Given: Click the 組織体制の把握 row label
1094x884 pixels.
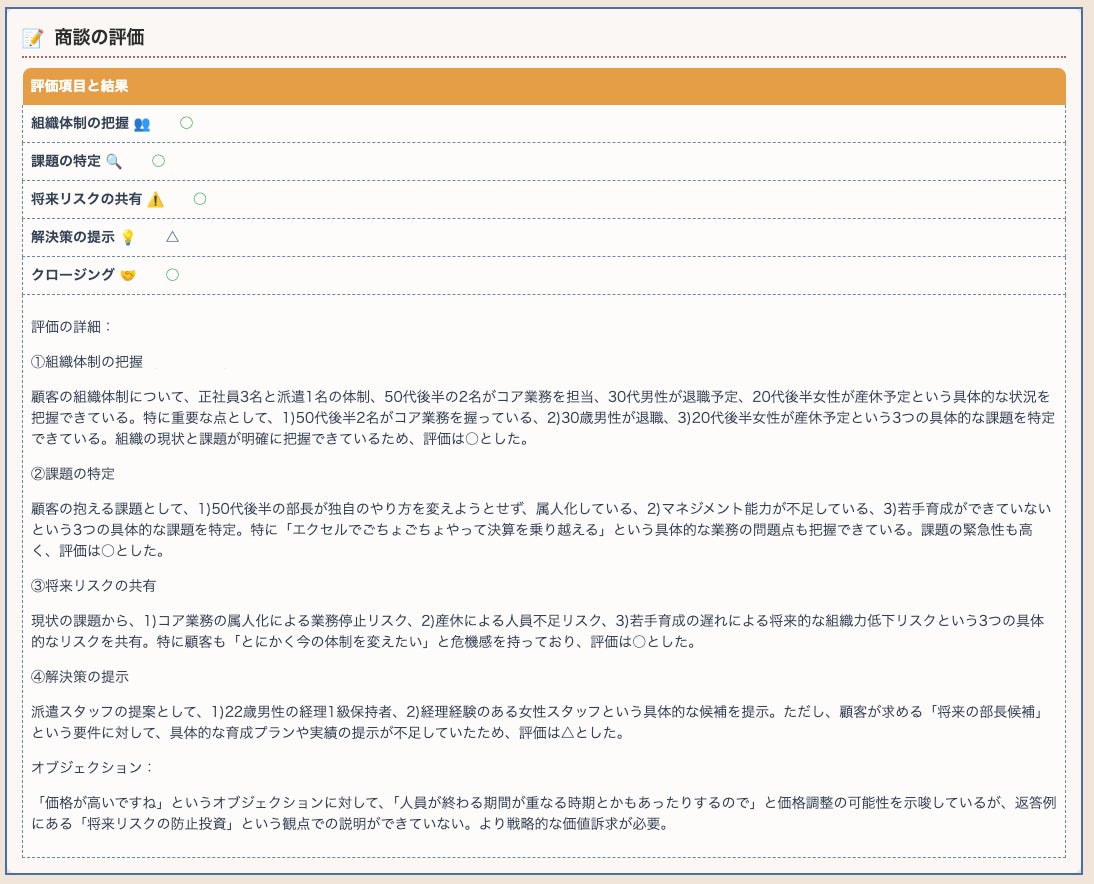Looking at the screenshot, I should pyautogui.click(x=80, y=123).
